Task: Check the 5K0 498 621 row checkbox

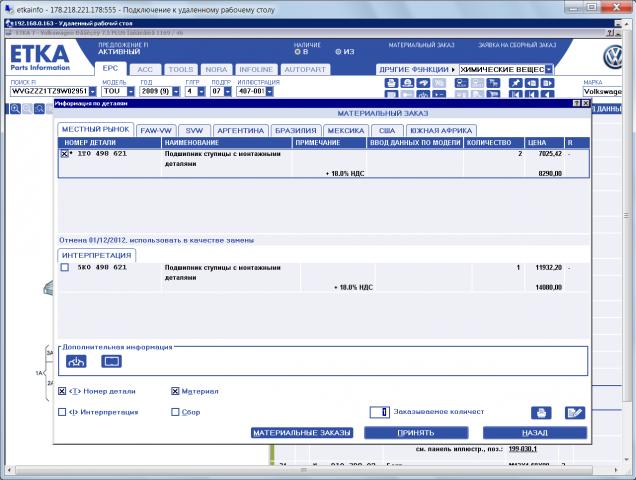Action: tap(64, 267)
